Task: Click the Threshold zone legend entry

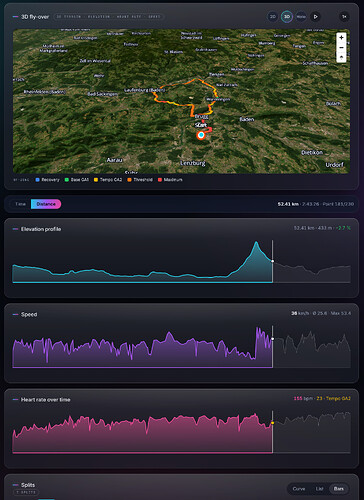Action: coord(140,180)
